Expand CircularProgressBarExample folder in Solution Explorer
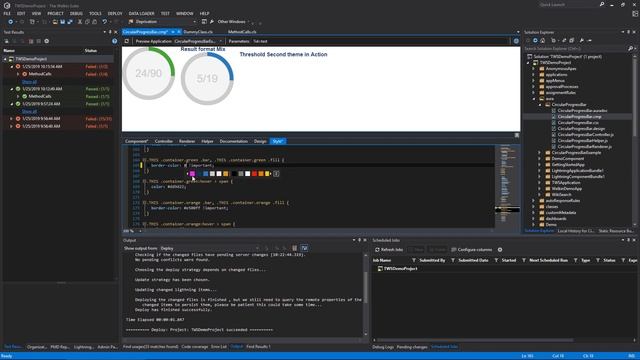Image resolution: width=640 pixels, height=360 pixels. pyautogui.click(x=540, y=153)
